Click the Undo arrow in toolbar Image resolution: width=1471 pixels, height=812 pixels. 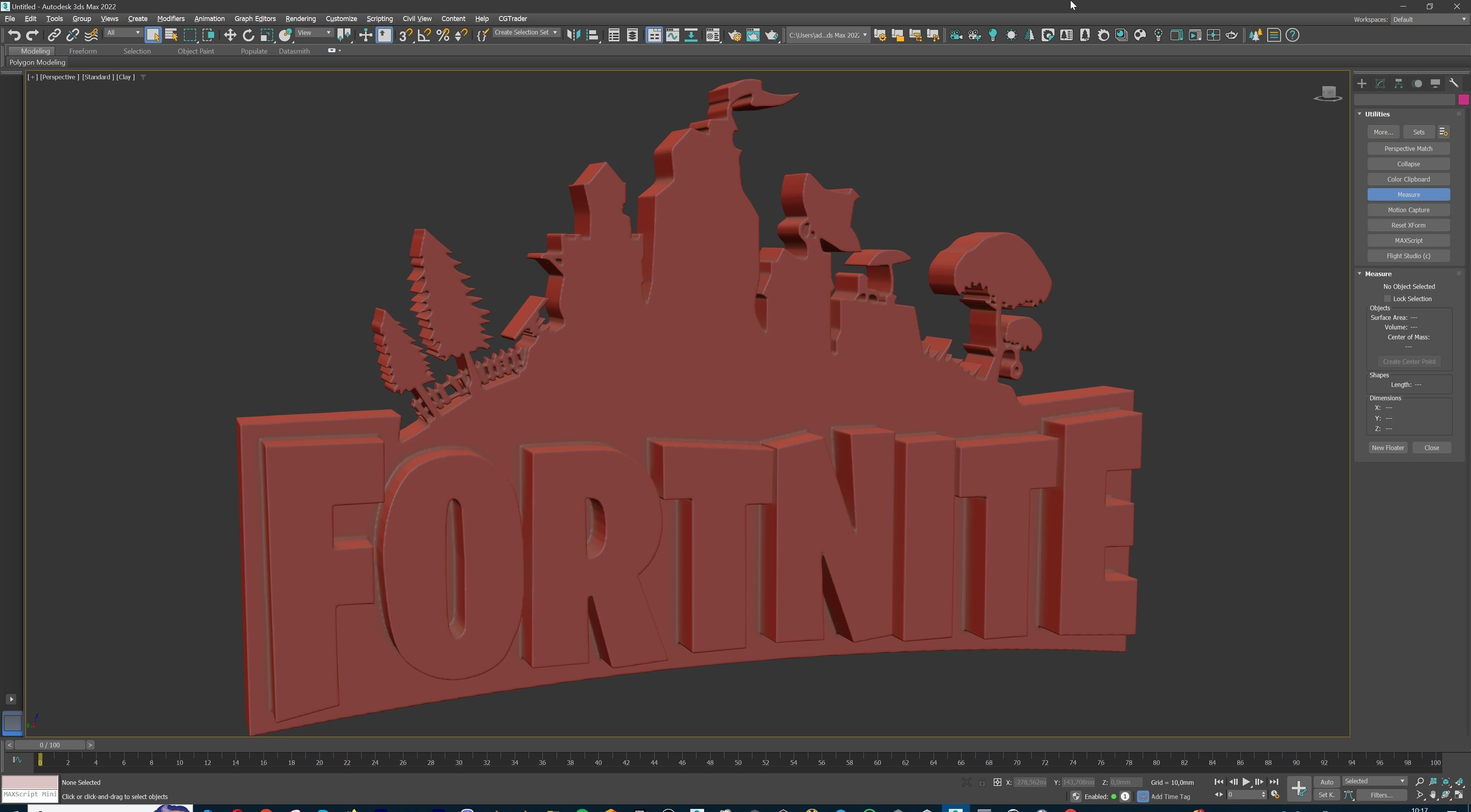coord(14,35)
